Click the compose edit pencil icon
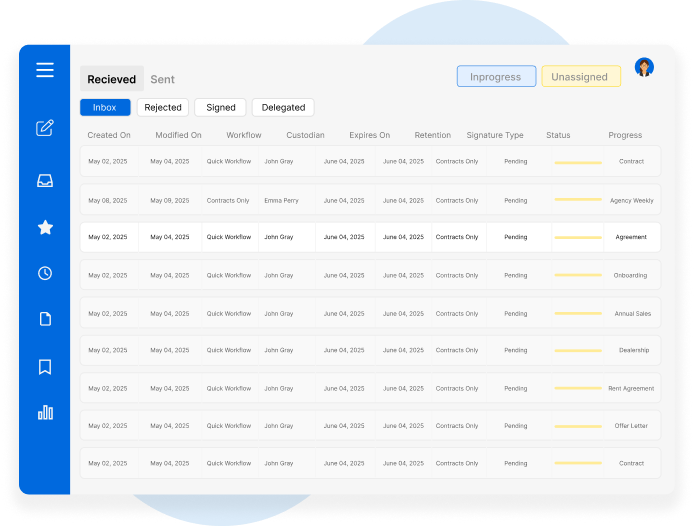This screenshot has height=526, width=694. point(45,128)
